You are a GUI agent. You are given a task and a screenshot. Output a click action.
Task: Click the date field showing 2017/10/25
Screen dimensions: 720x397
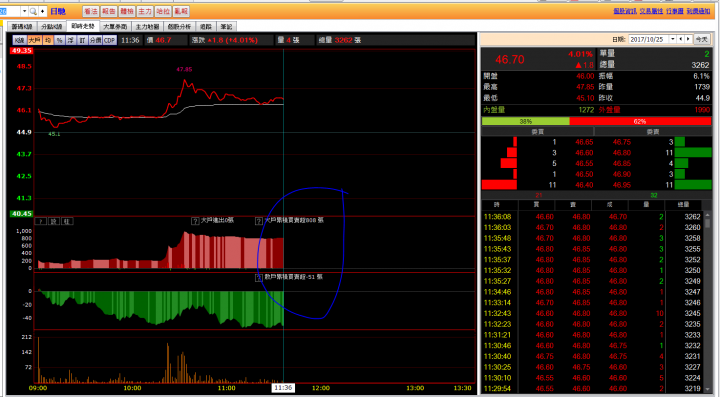(x=648, y=39)
